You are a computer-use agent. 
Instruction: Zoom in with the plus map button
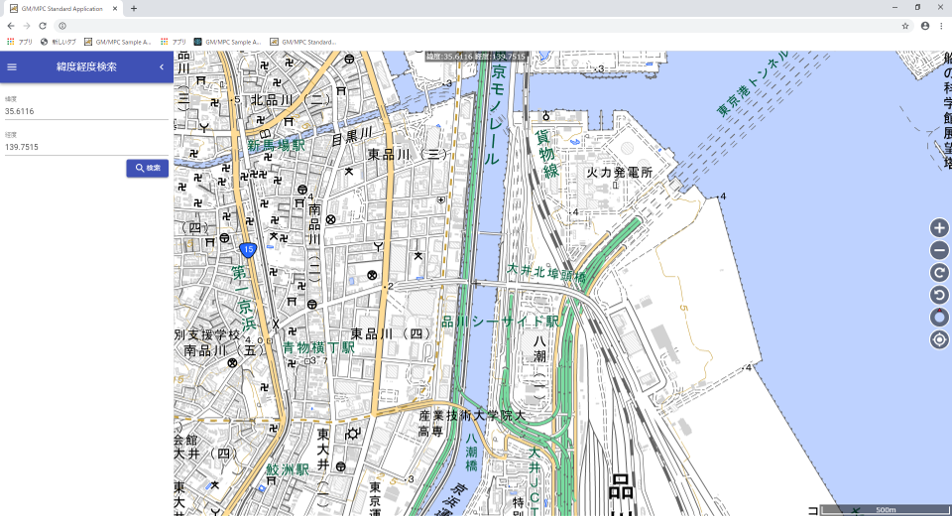click(938, 228)
